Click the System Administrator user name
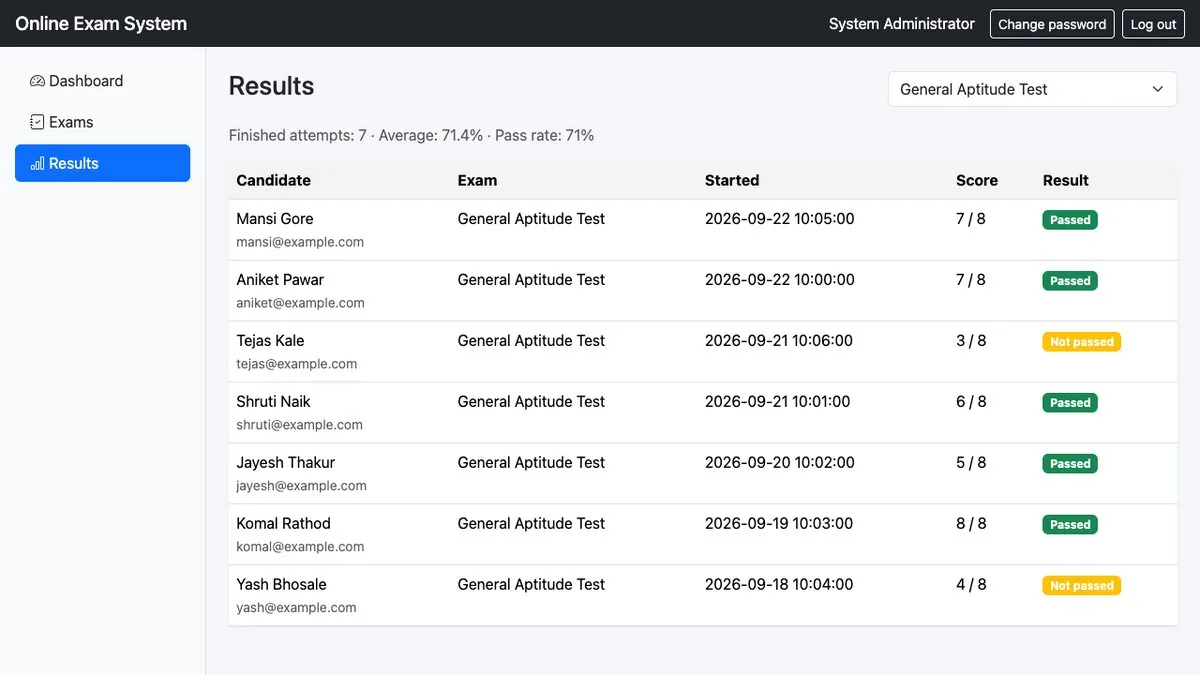Screen dimensions: 1200x675 pos(902,24)
